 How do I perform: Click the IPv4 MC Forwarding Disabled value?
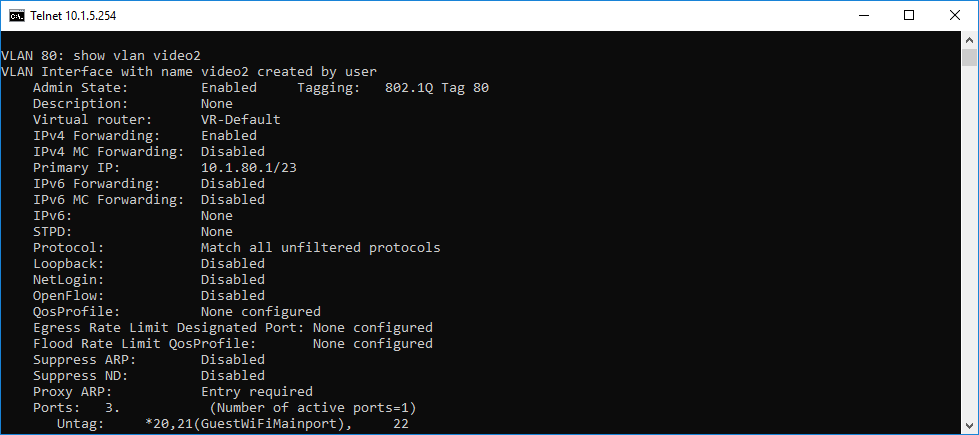tap(232, 152)
